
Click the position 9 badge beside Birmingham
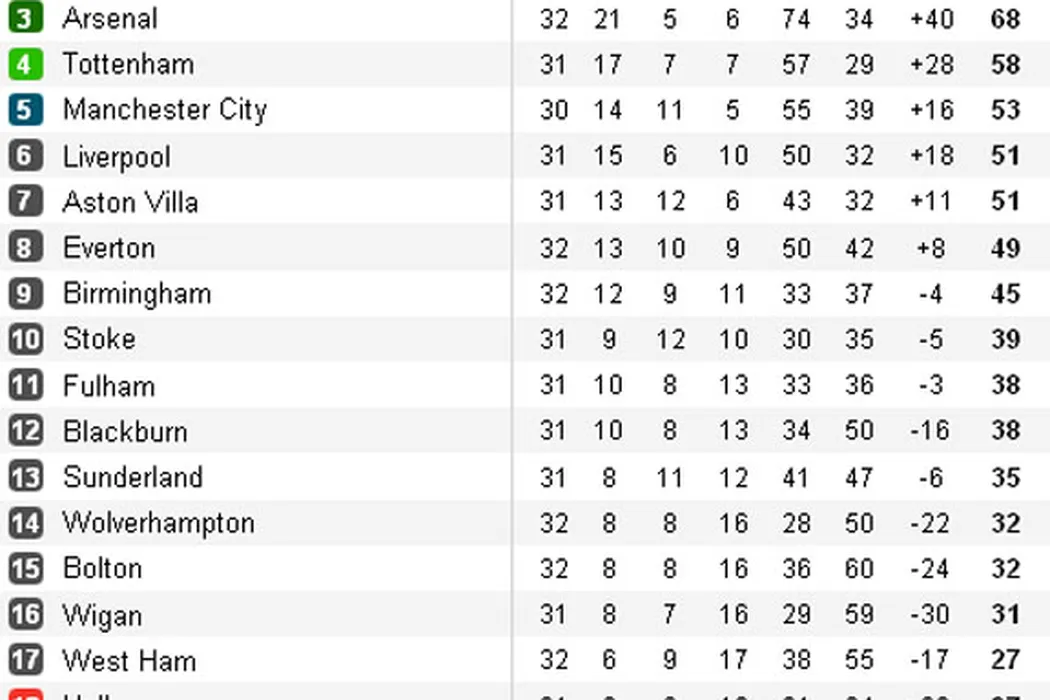pyautogui.click(x=25, y=294)
